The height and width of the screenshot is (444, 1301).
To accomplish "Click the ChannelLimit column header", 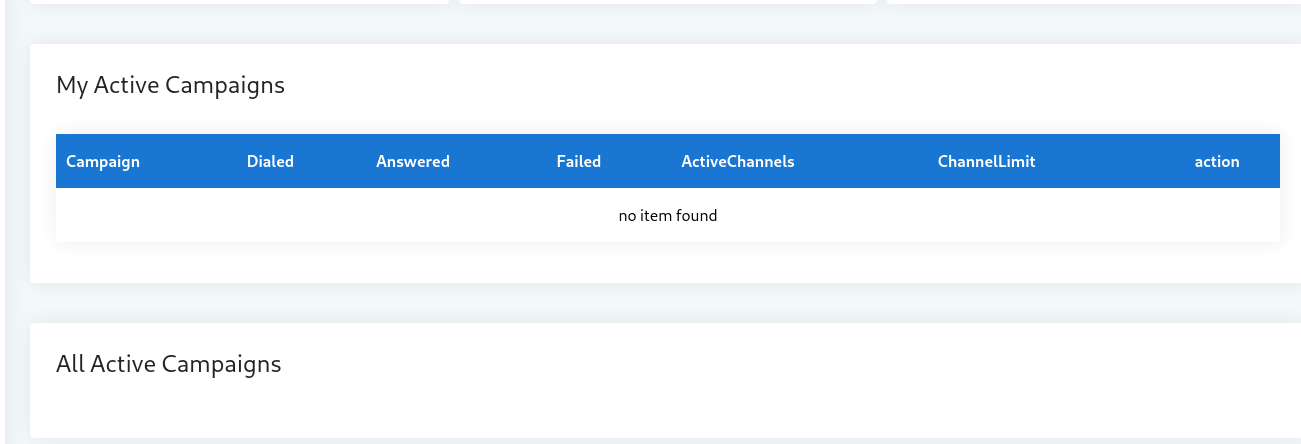I will coord(987,161).
